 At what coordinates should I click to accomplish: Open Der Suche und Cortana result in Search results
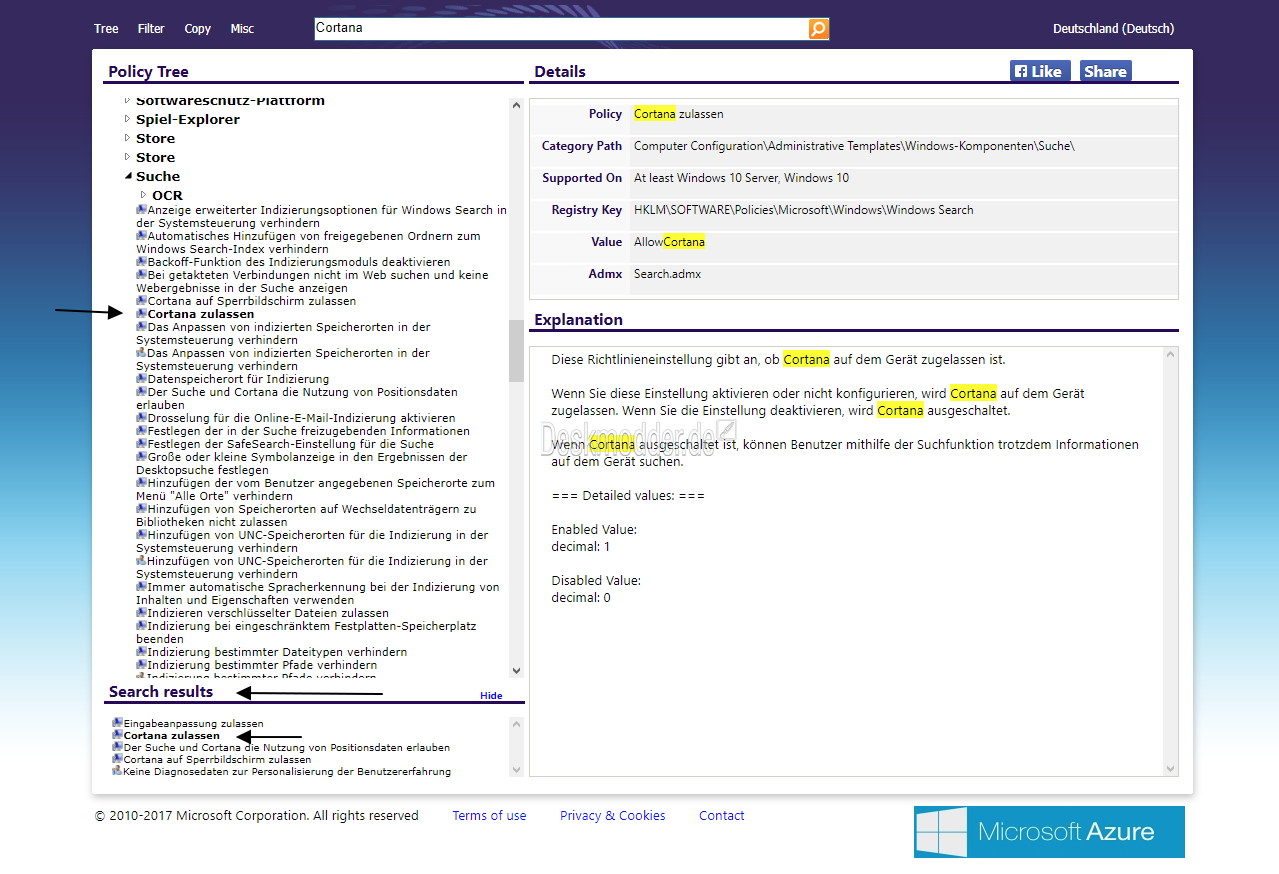point(287,747)
